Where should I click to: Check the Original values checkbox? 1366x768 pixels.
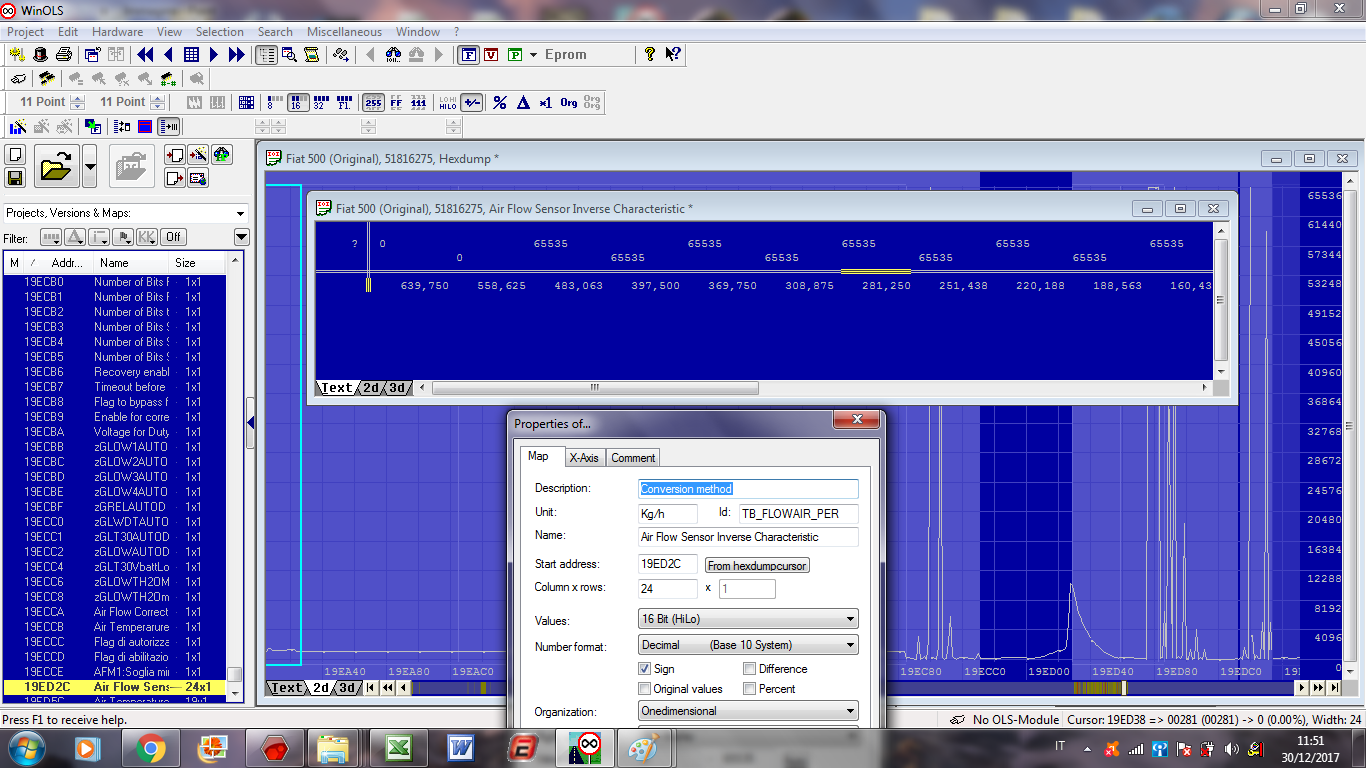645,689
